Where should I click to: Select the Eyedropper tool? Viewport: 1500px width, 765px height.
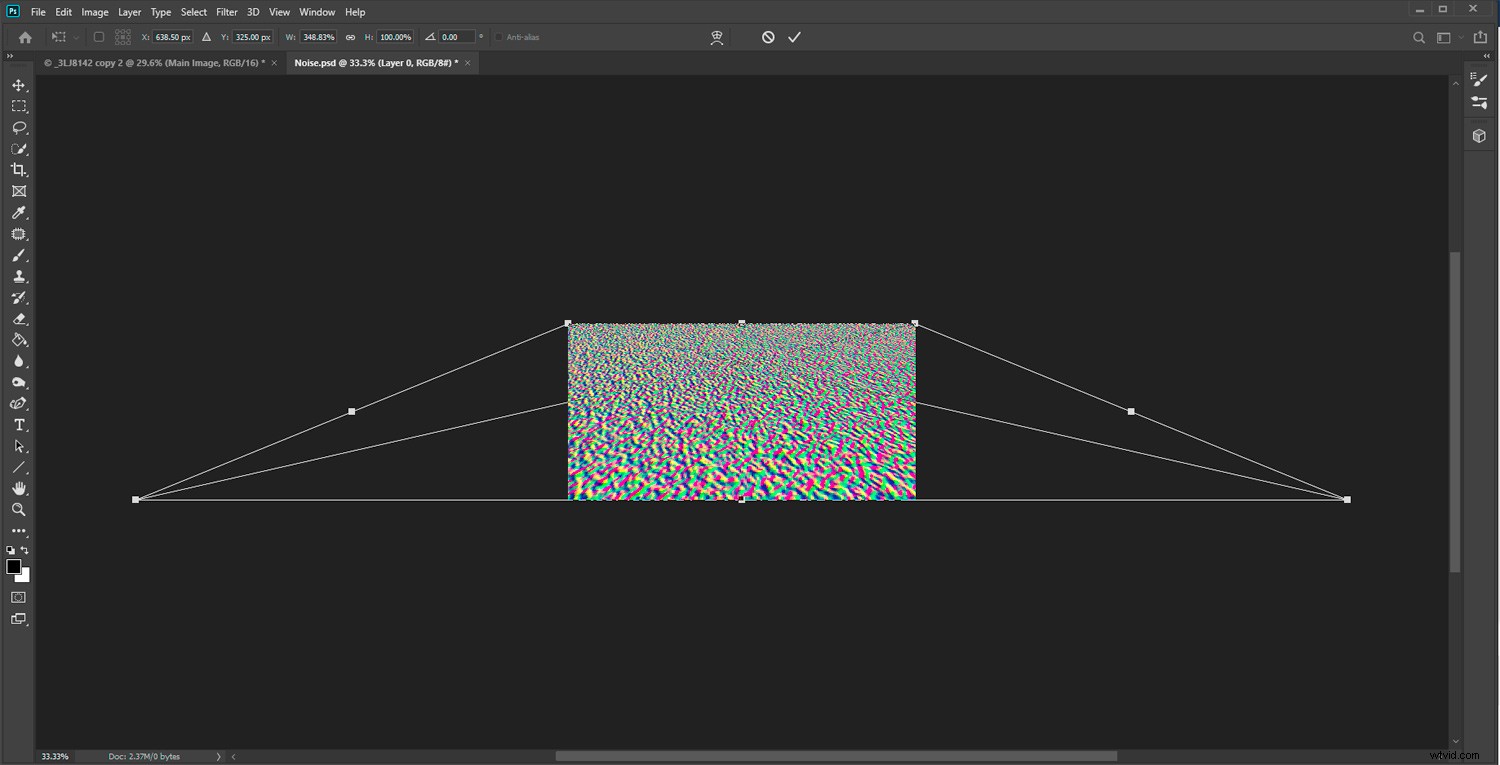(19, 213)
